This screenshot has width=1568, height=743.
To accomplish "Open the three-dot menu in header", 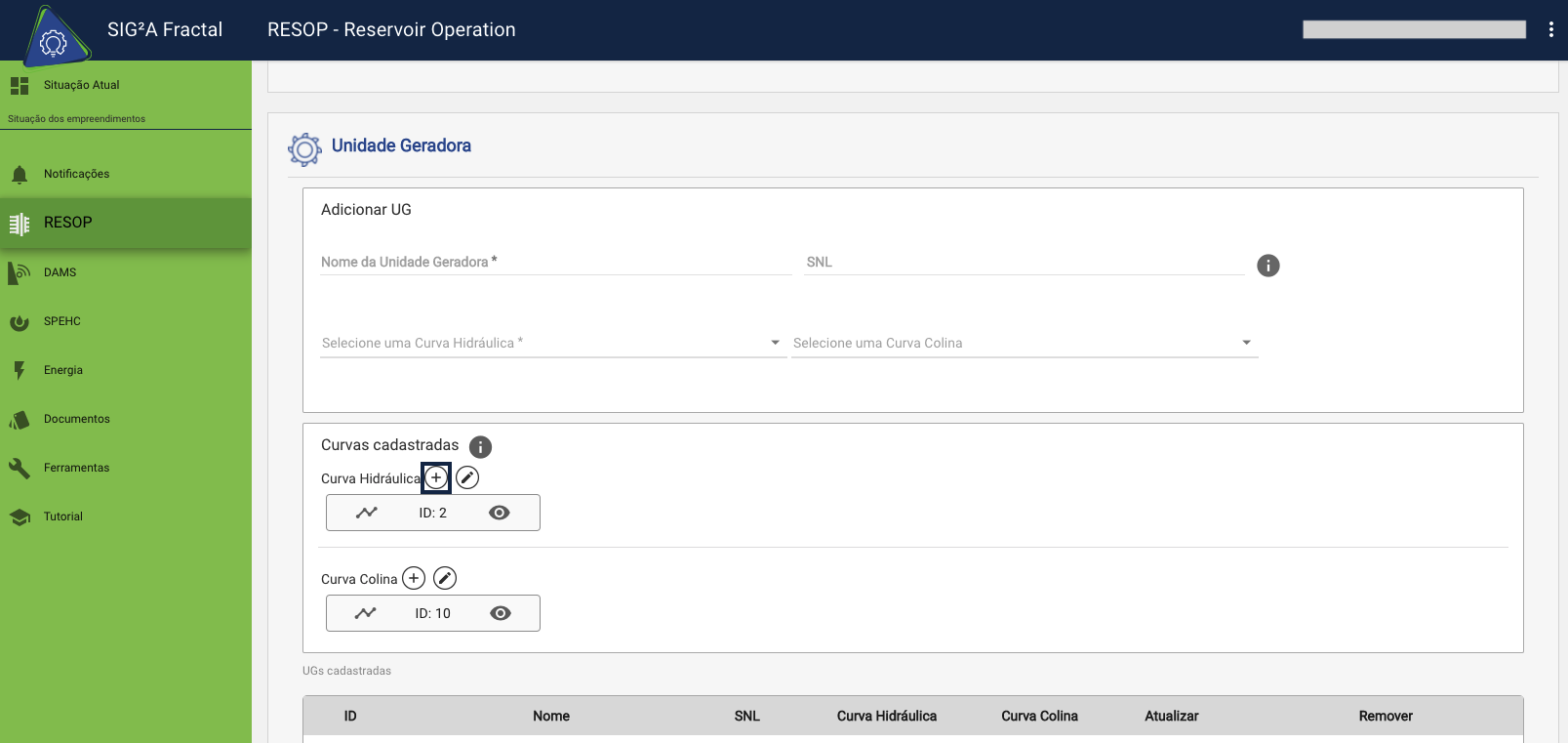I will pyautogui.click(x=1550, y=29).
